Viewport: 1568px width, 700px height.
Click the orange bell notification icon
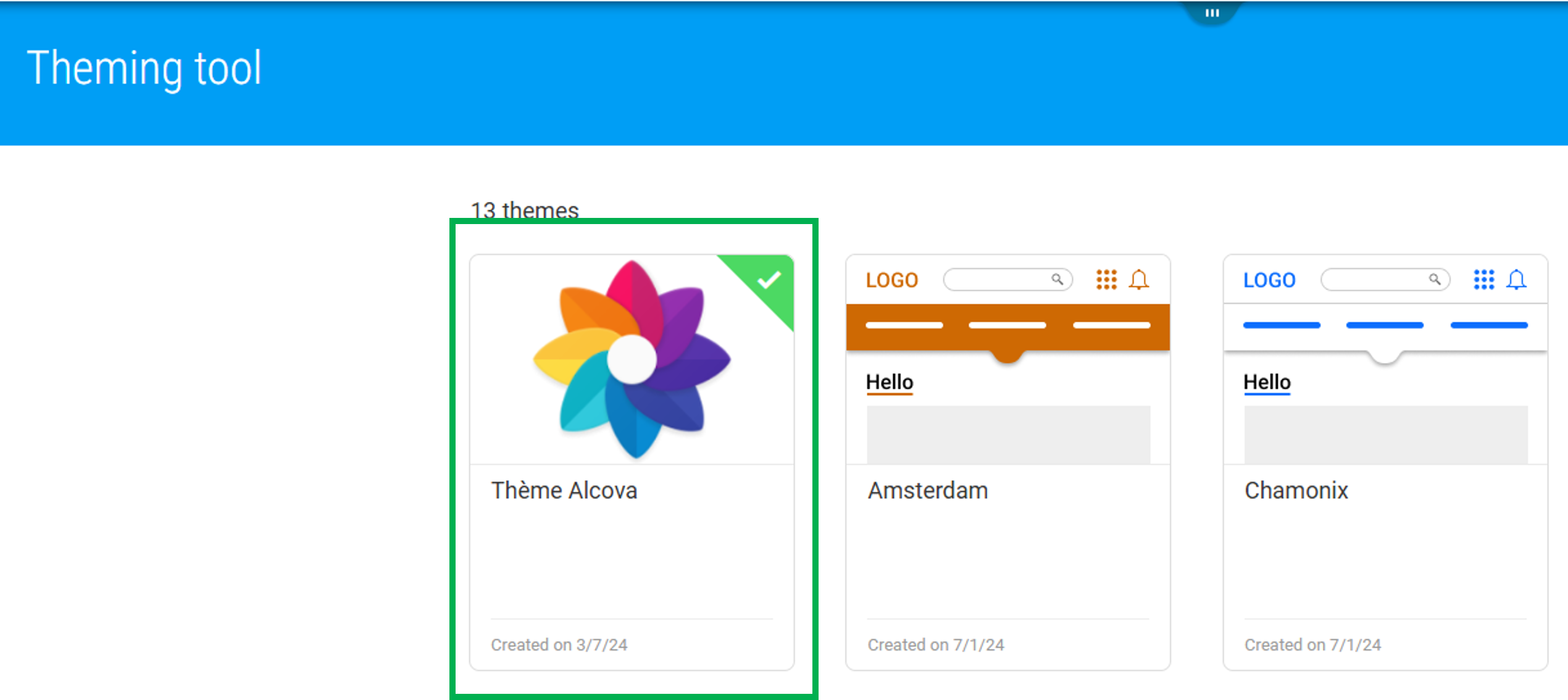pyautogui.click(x=1139, y=280)
